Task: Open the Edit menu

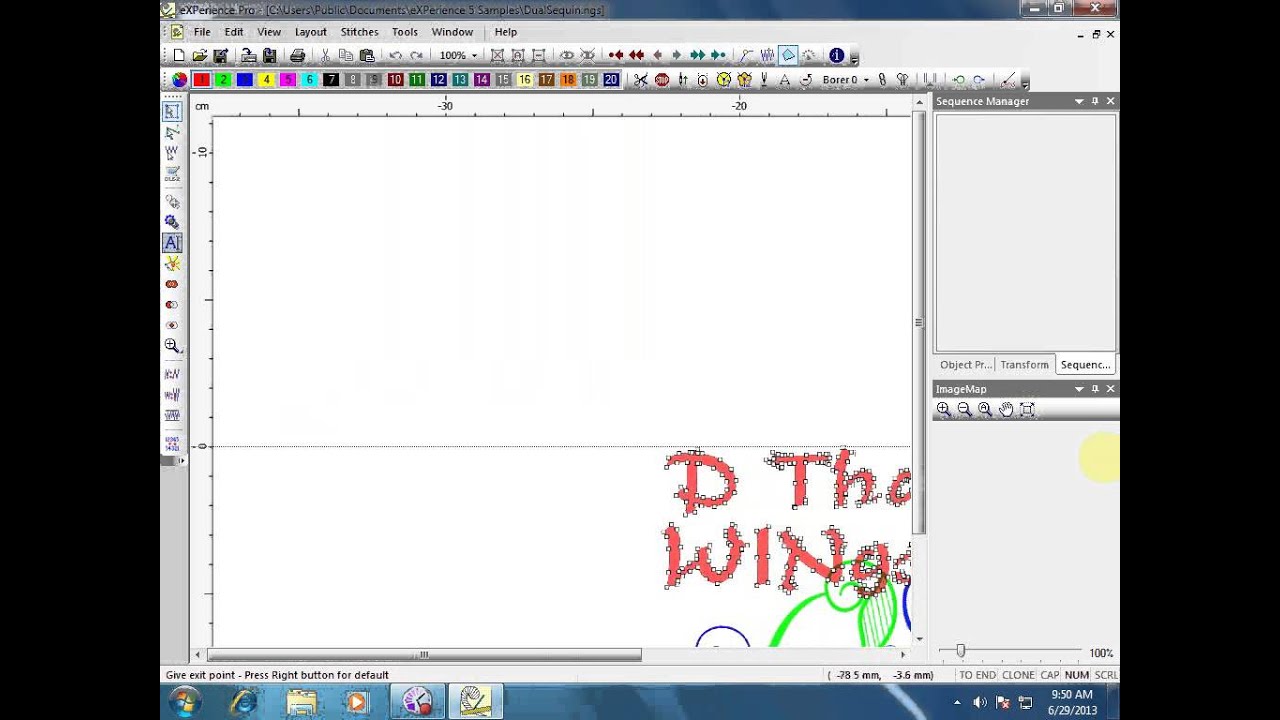Action: 234,32
